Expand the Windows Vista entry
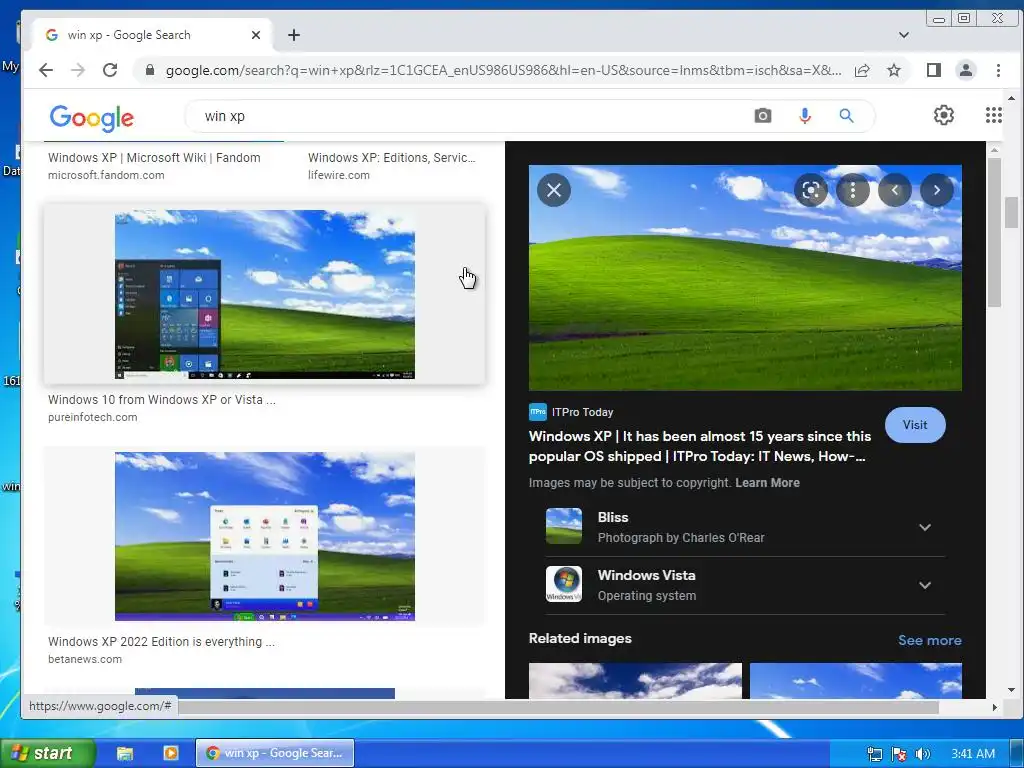Viewport: 1024px width, 768px height. pyautogui.click(x=925, y=585)
